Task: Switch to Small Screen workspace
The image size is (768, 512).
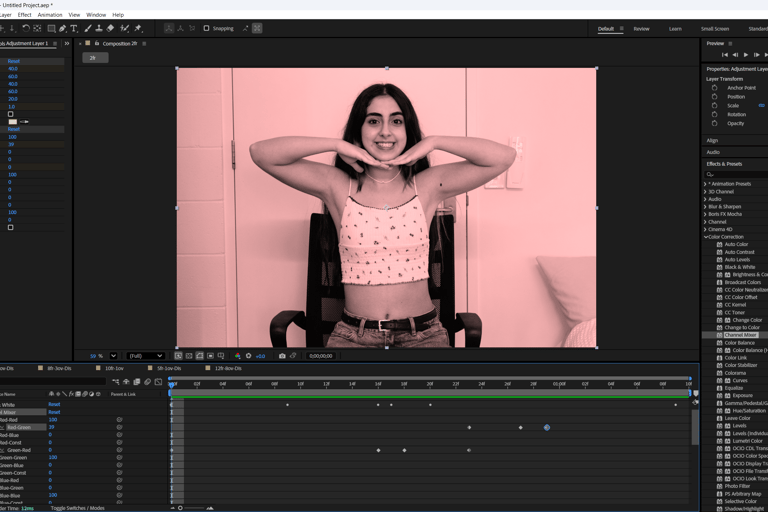Action: tap(715, 29)
